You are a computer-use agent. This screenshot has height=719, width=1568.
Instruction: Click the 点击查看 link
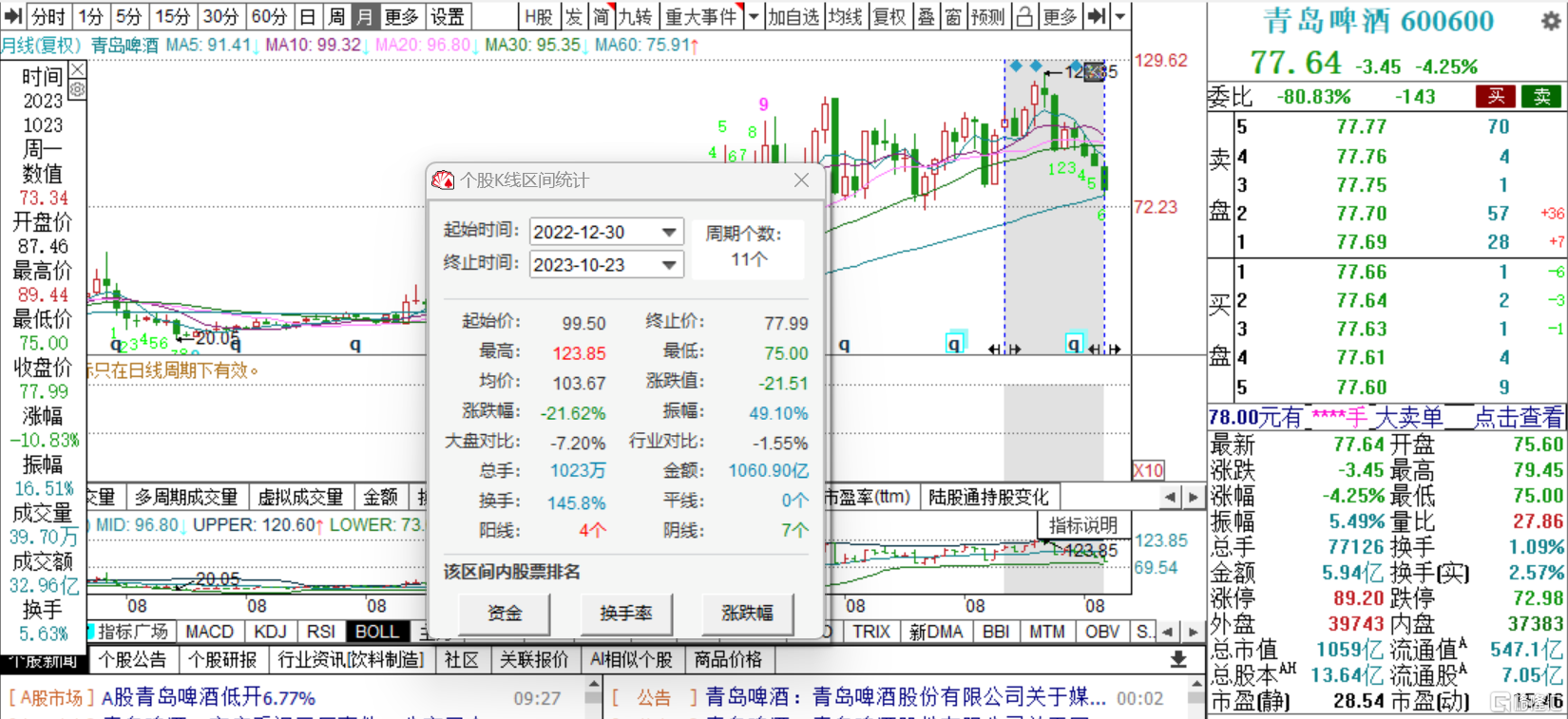pos(1518,417)
